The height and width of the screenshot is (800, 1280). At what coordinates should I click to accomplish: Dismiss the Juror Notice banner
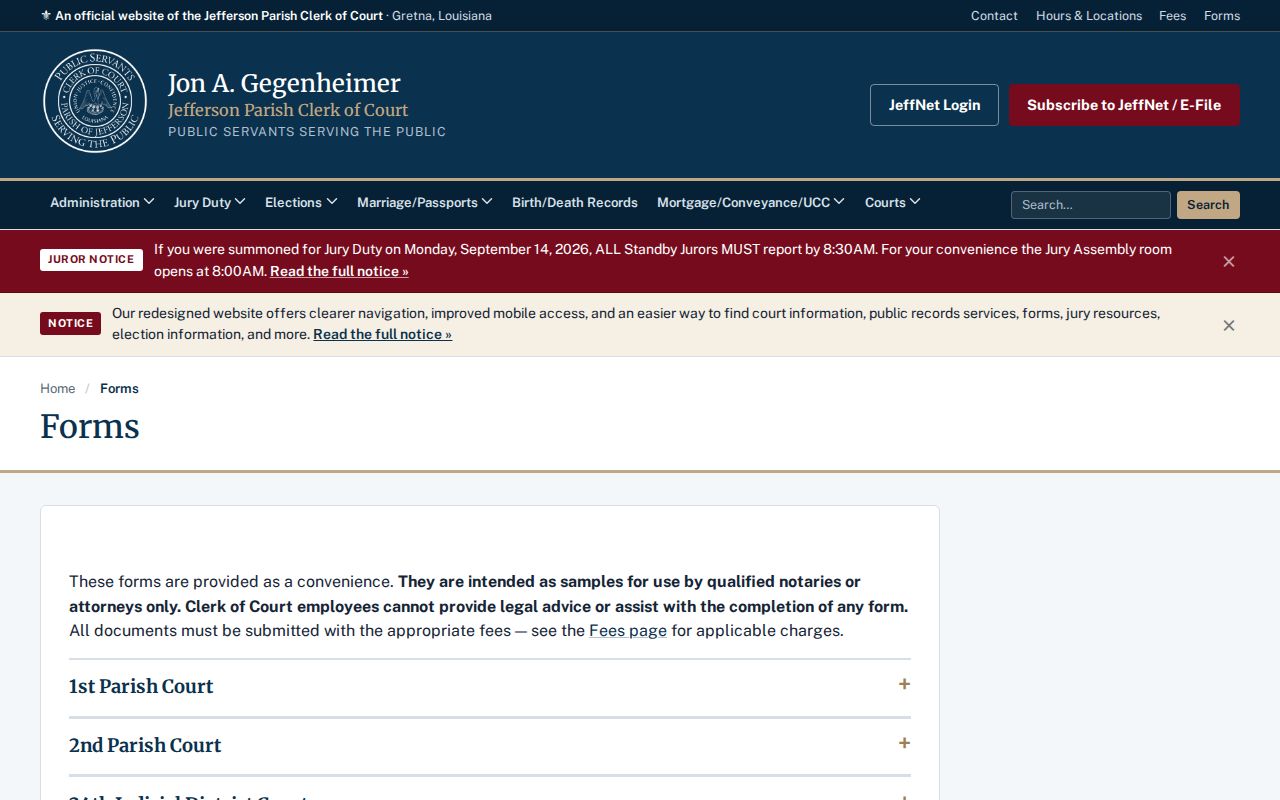tap(1229, 261)
